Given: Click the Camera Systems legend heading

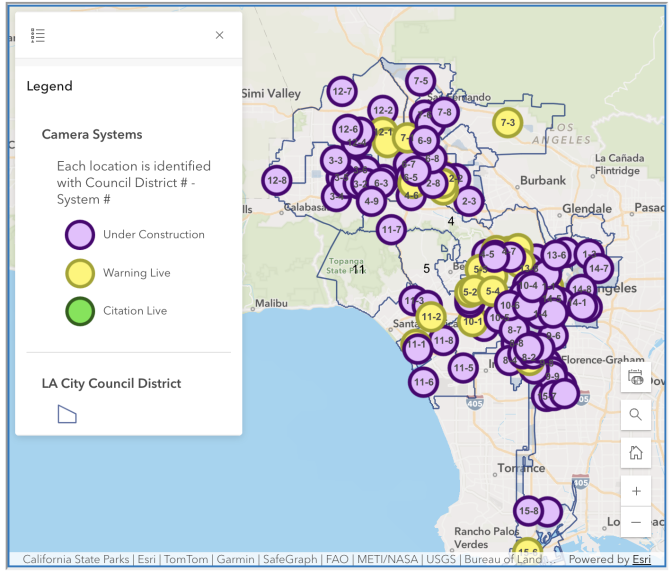Looking at the screenshot, I should (92, 135).
